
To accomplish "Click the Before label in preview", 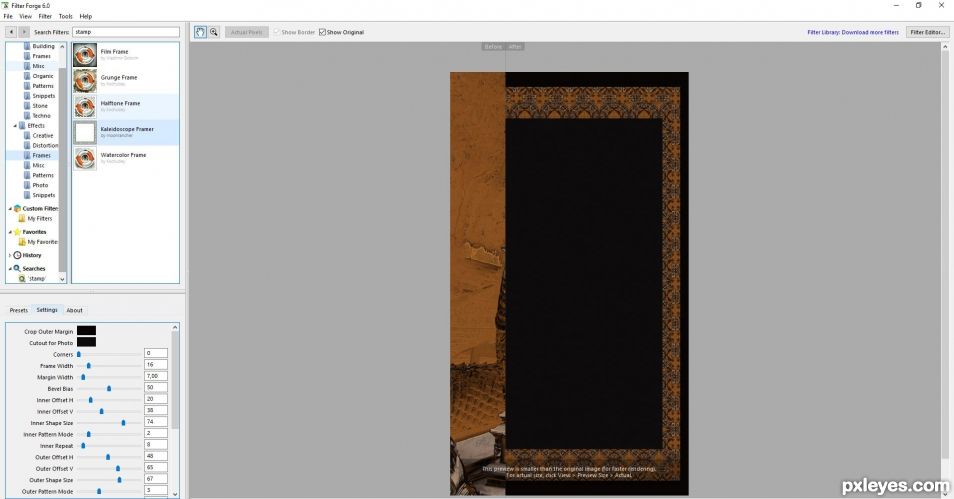I will (x=493, y=47).
